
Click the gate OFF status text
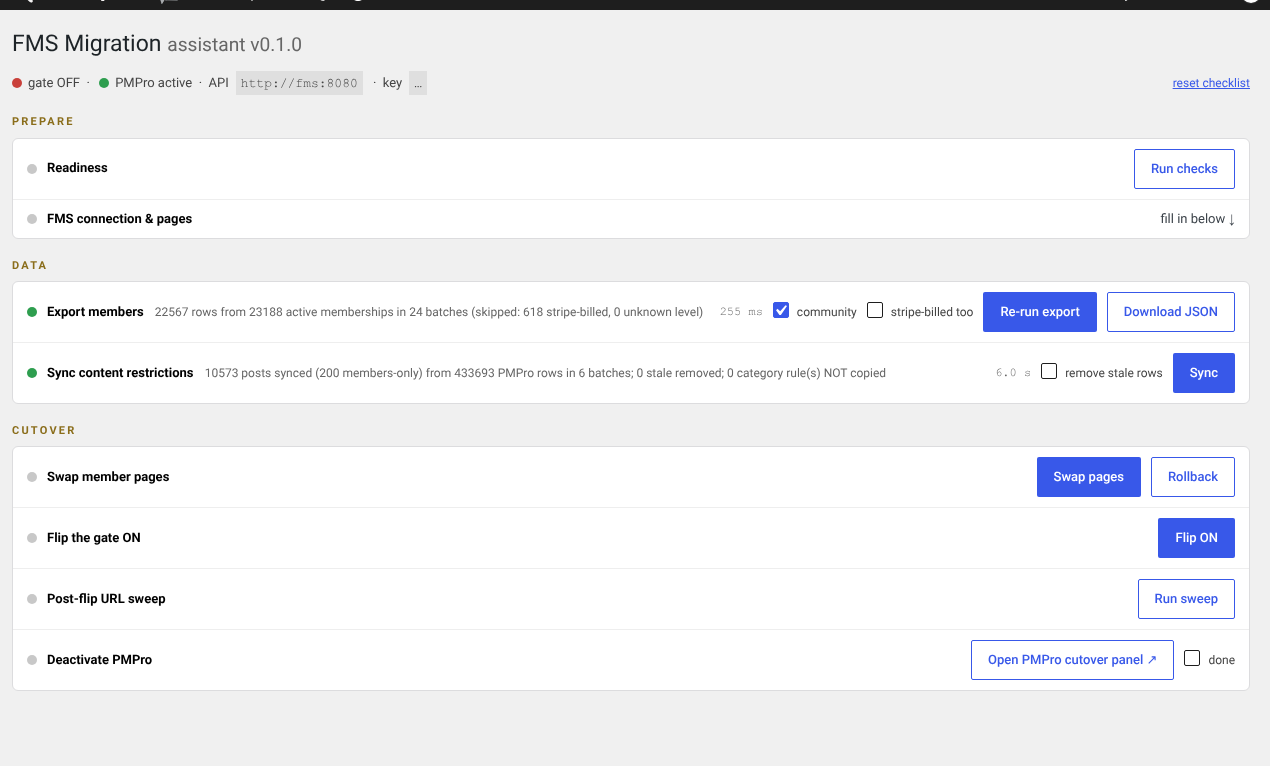tap(54, 83)
